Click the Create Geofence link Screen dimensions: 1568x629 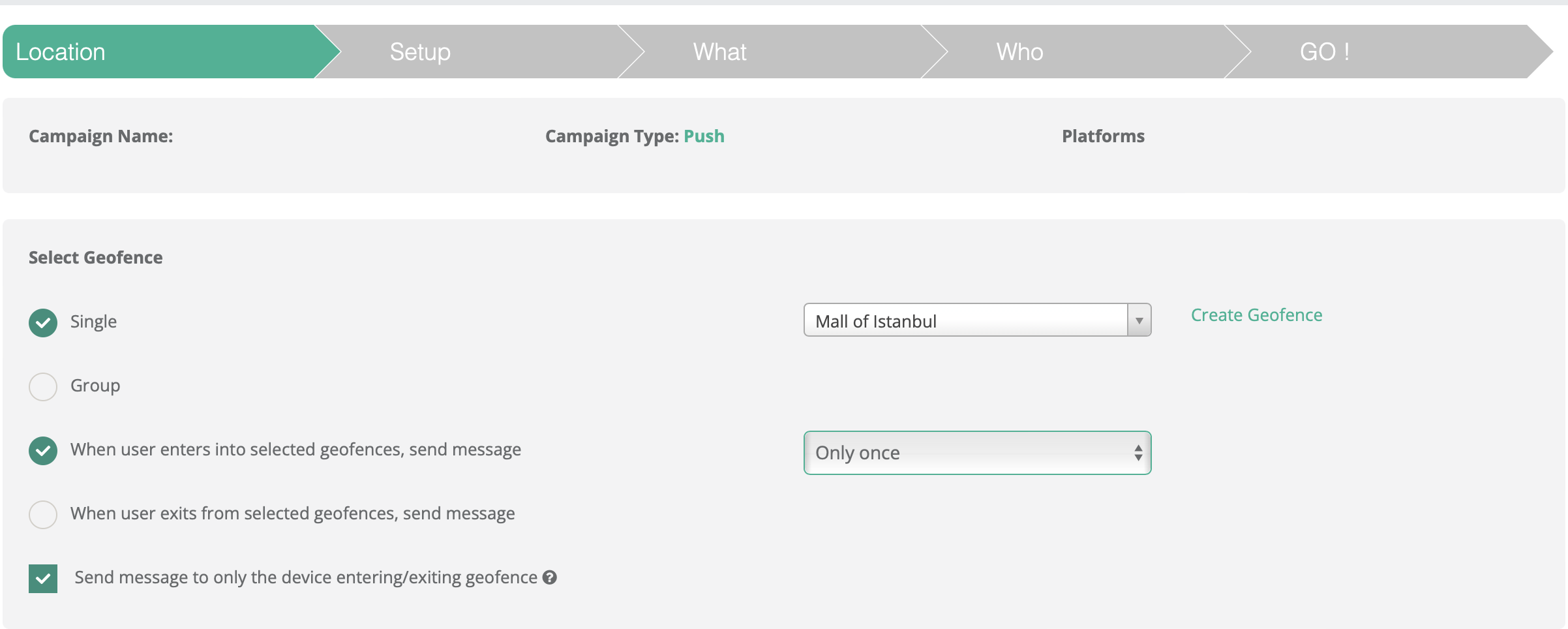pos(1256,315)
